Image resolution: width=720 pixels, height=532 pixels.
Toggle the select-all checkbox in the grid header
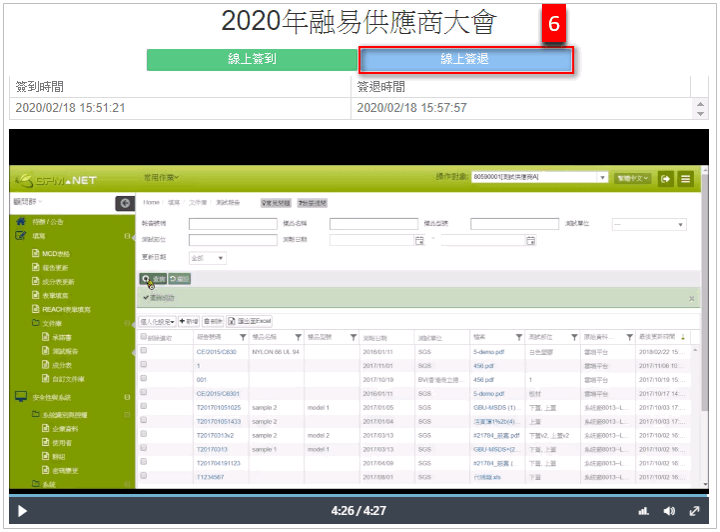pyautogui.click(x=144, y=337)
